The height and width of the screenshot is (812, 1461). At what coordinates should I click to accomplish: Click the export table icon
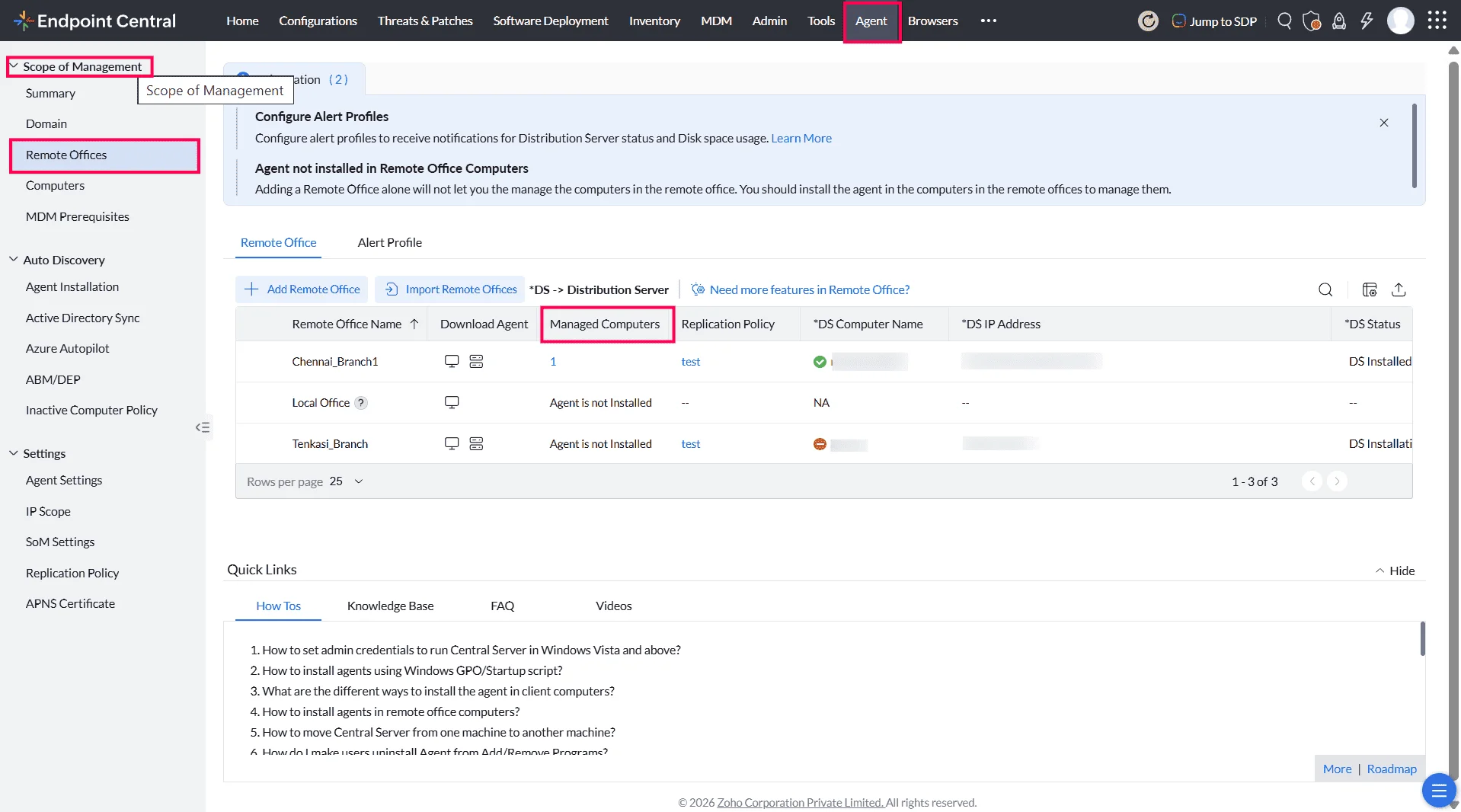coord(1399,289)
